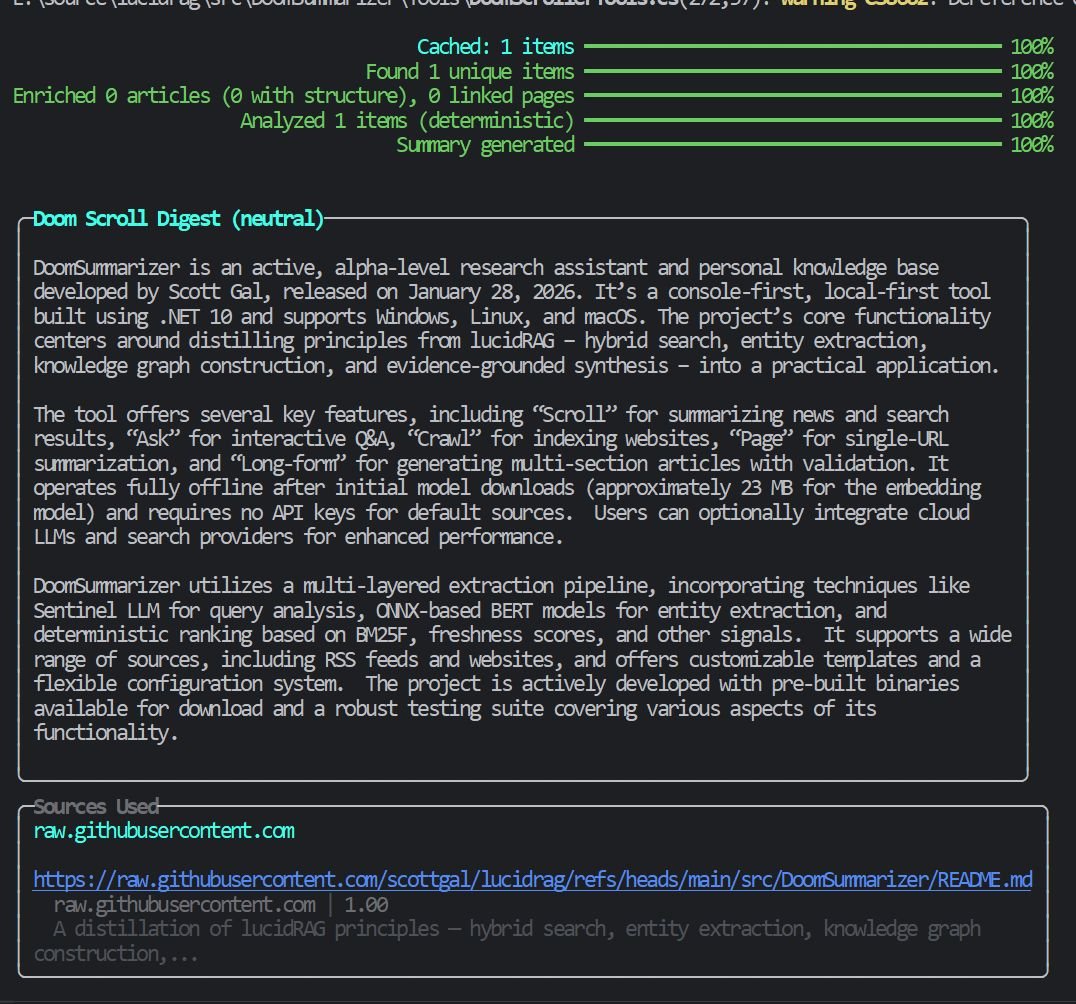Click 'LLMs and search providers' line

pyautogui.click(x=298, y=537)
